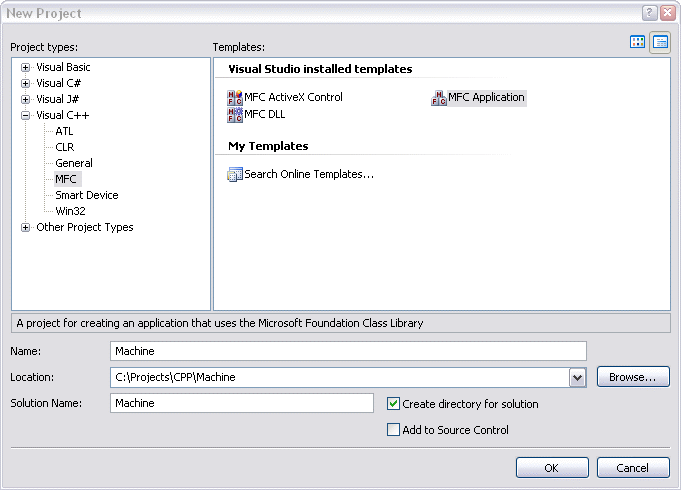Toggle Create directory for solution checkbox
The width and height of the screenshot is (681, 490).
[x=393, y=404]
